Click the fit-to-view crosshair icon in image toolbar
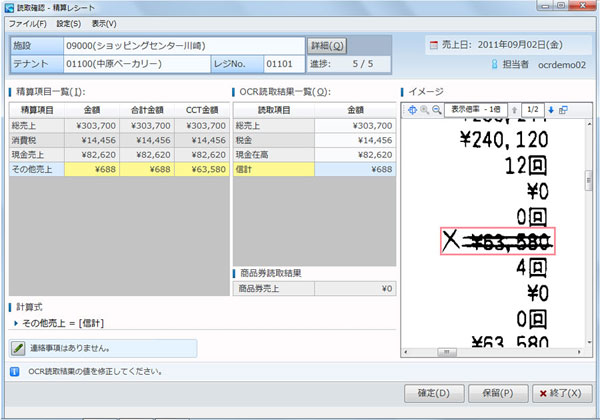Viewport: 600px width, 420px height. (x=411, y=109)
